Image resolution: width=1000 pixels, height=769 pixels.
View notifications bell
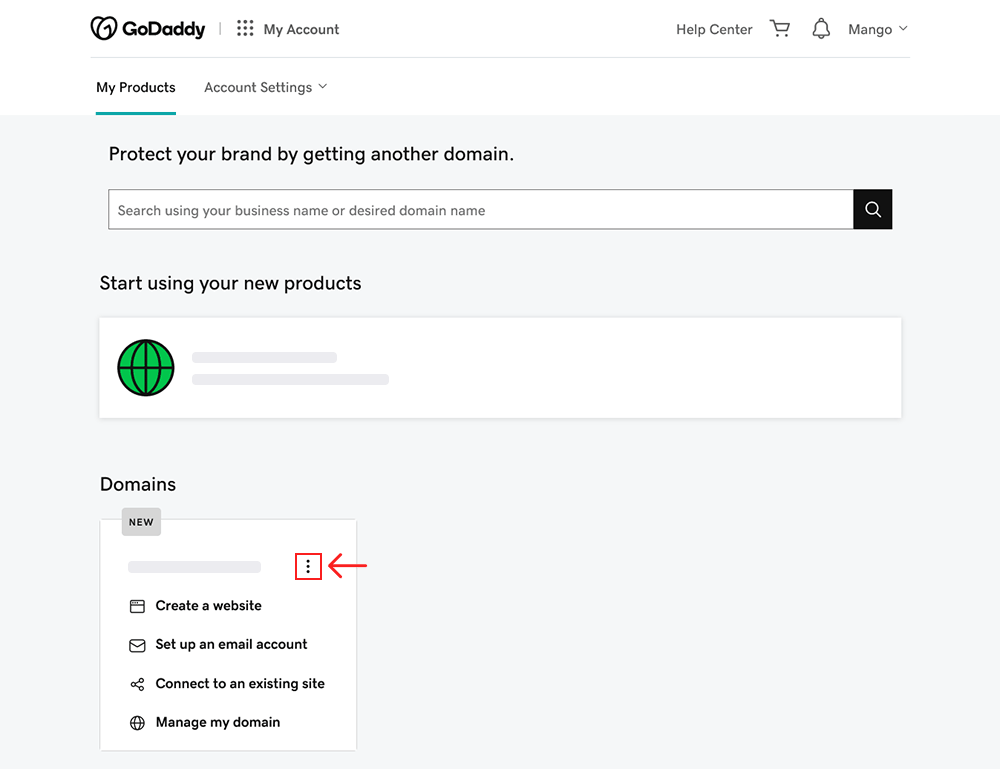click(821, 29)
